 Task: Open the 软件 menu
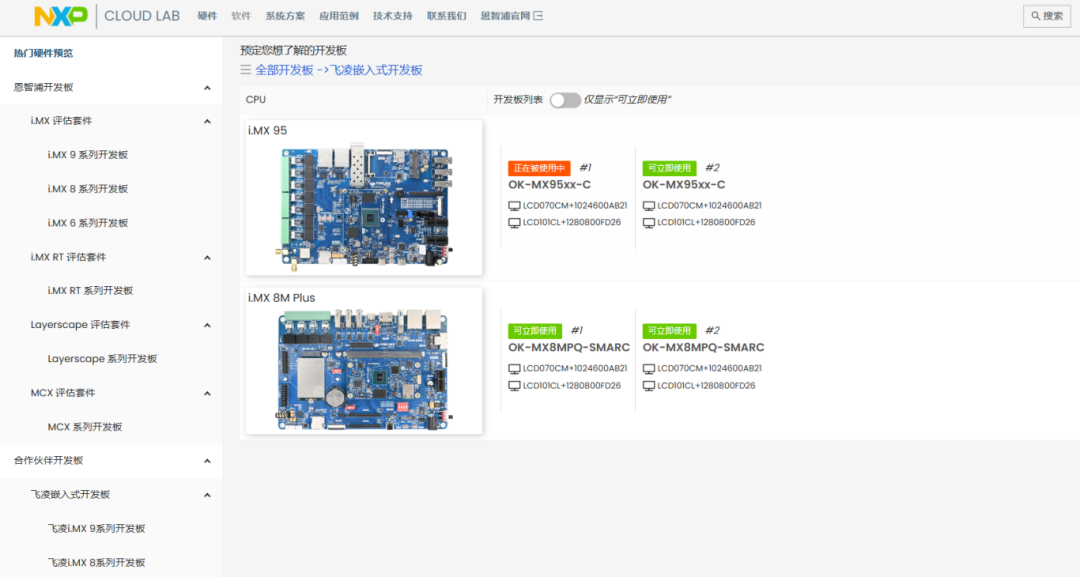point(241,16)
